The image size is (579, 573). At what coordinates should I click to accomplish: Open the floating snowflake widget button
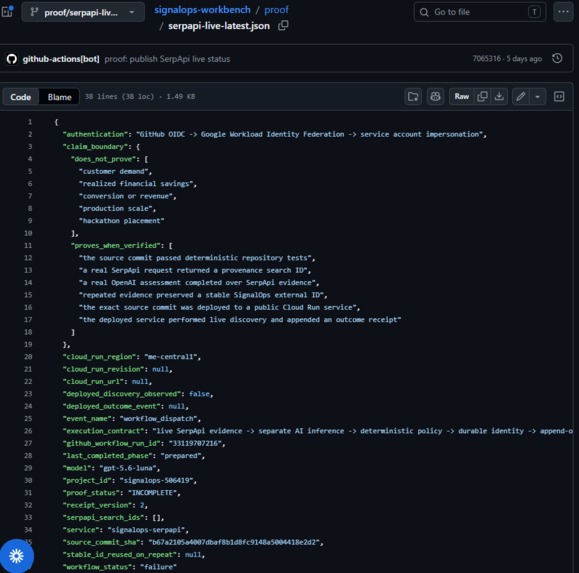click(x=16, y=556)
